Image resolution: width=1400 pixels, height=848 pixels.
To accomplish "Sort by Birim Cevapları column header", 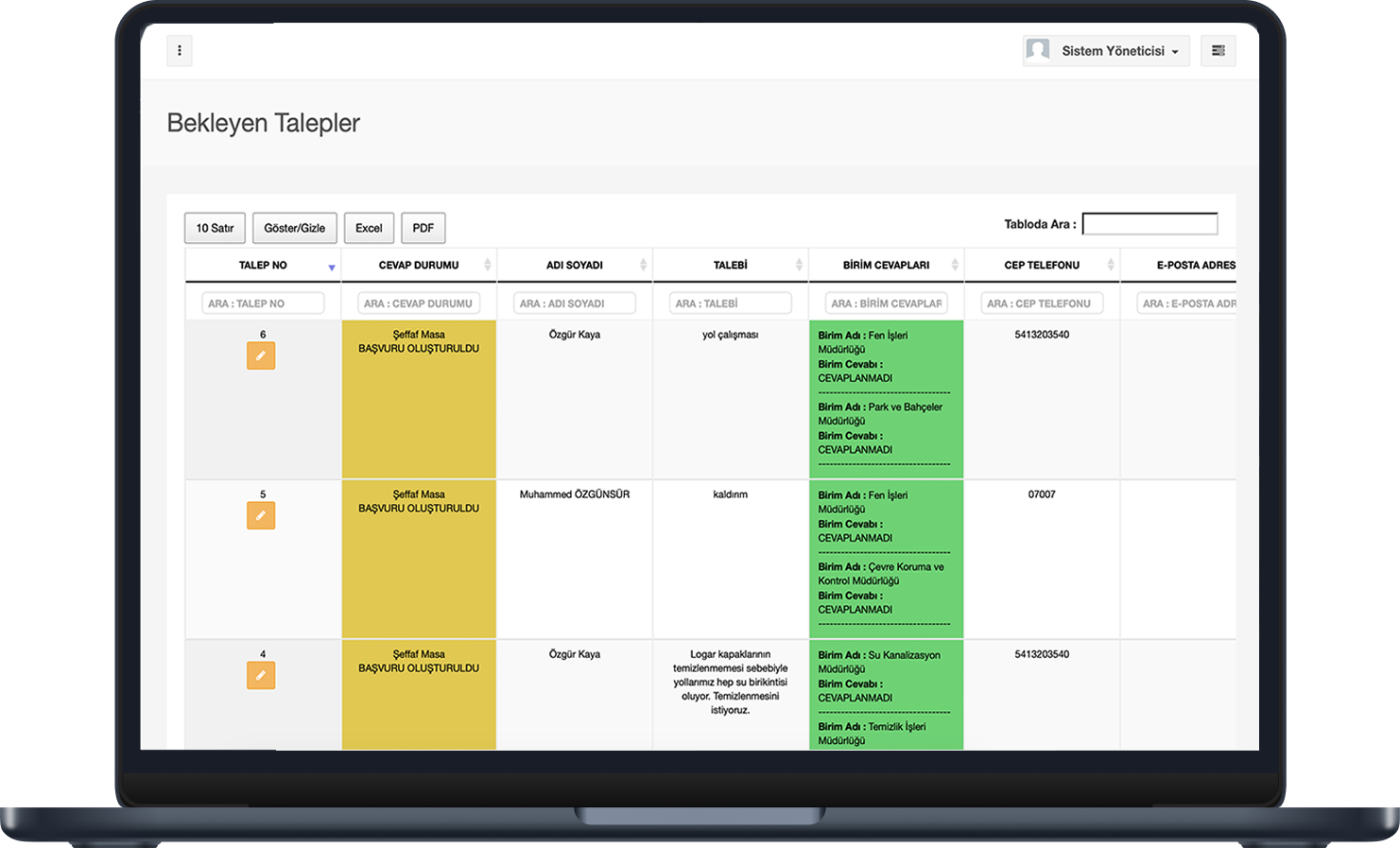I will pyautogui.click(x=886, y=266).
